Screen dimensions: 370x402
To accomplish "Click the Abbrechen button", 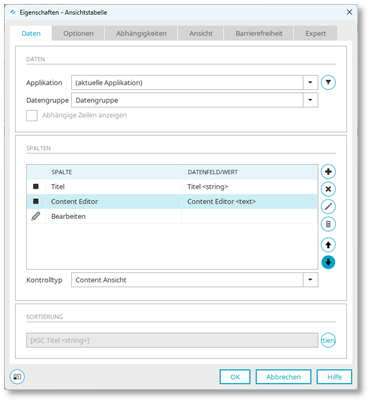I will [283, 377].
